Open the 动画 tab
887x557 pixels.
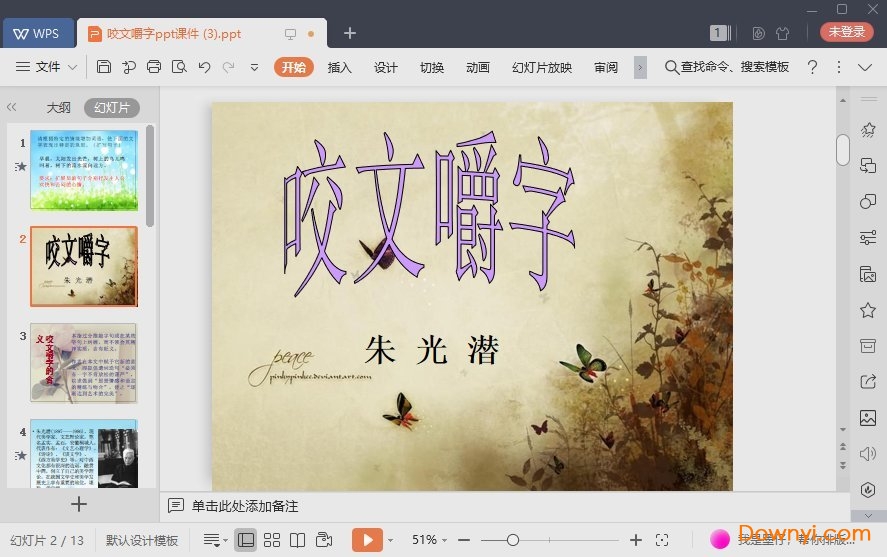477,67
